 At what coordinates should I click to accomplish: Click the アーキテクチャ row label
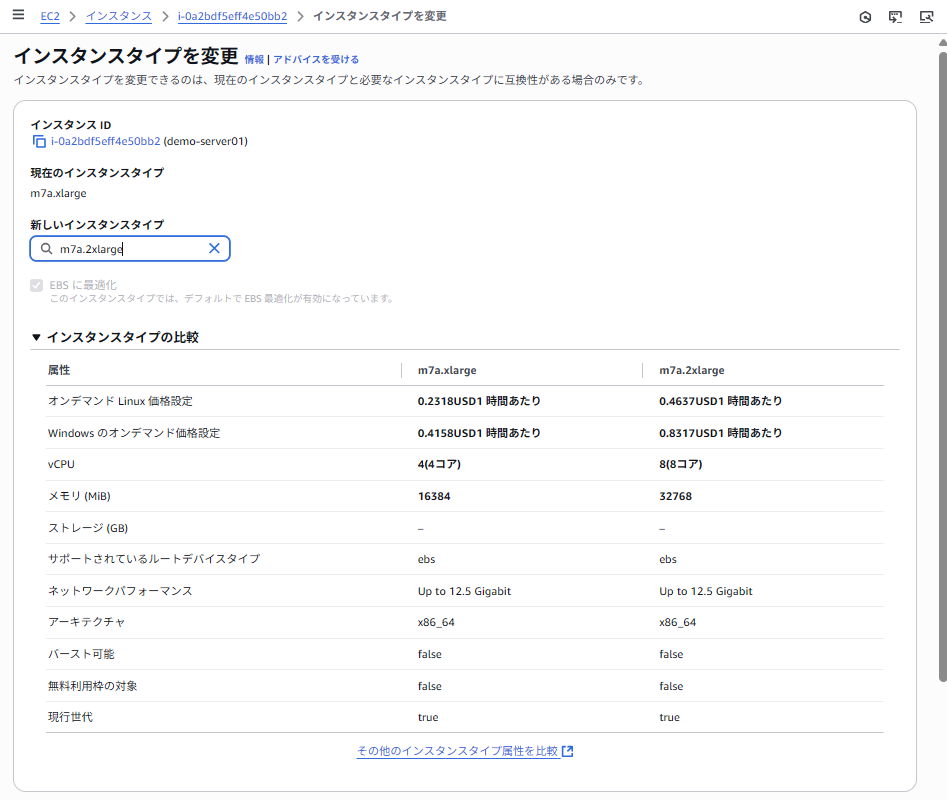[86, 622]
